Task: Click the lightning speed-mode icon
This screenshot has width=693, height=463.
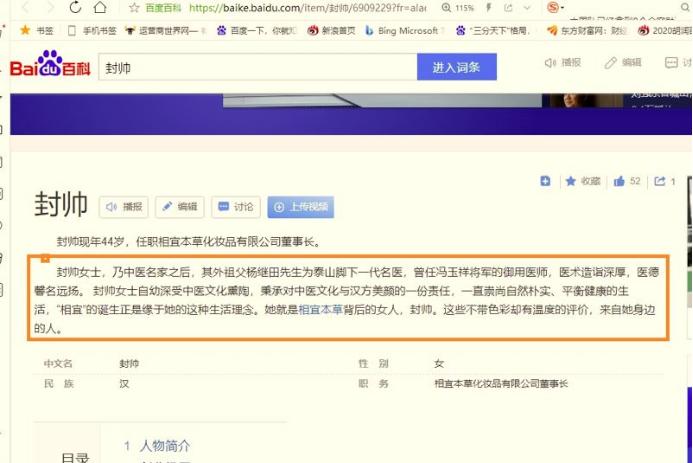Action: [x=488, y=8]
